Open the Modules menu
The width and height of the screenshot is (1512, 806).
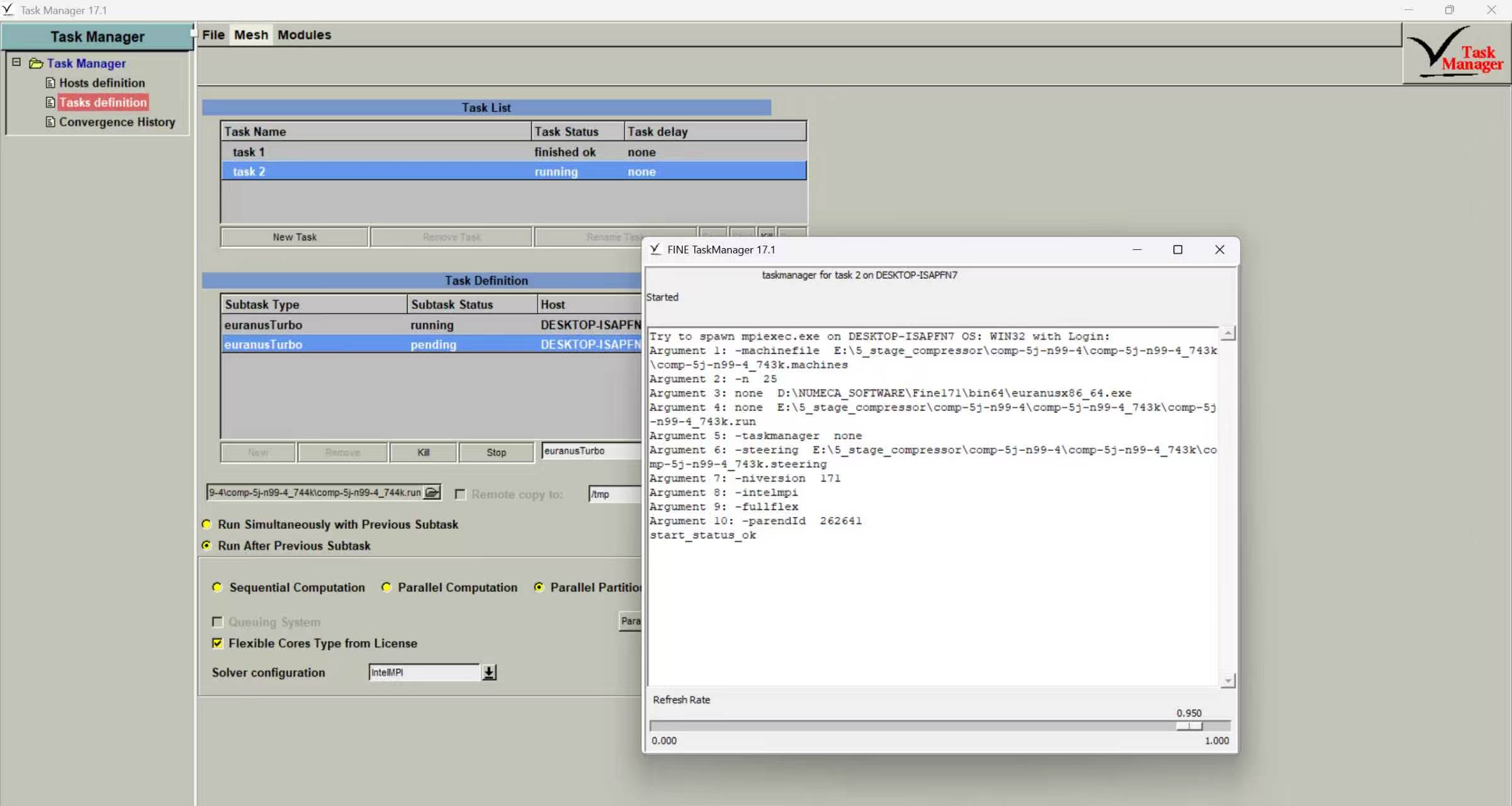tap(304, 35)
